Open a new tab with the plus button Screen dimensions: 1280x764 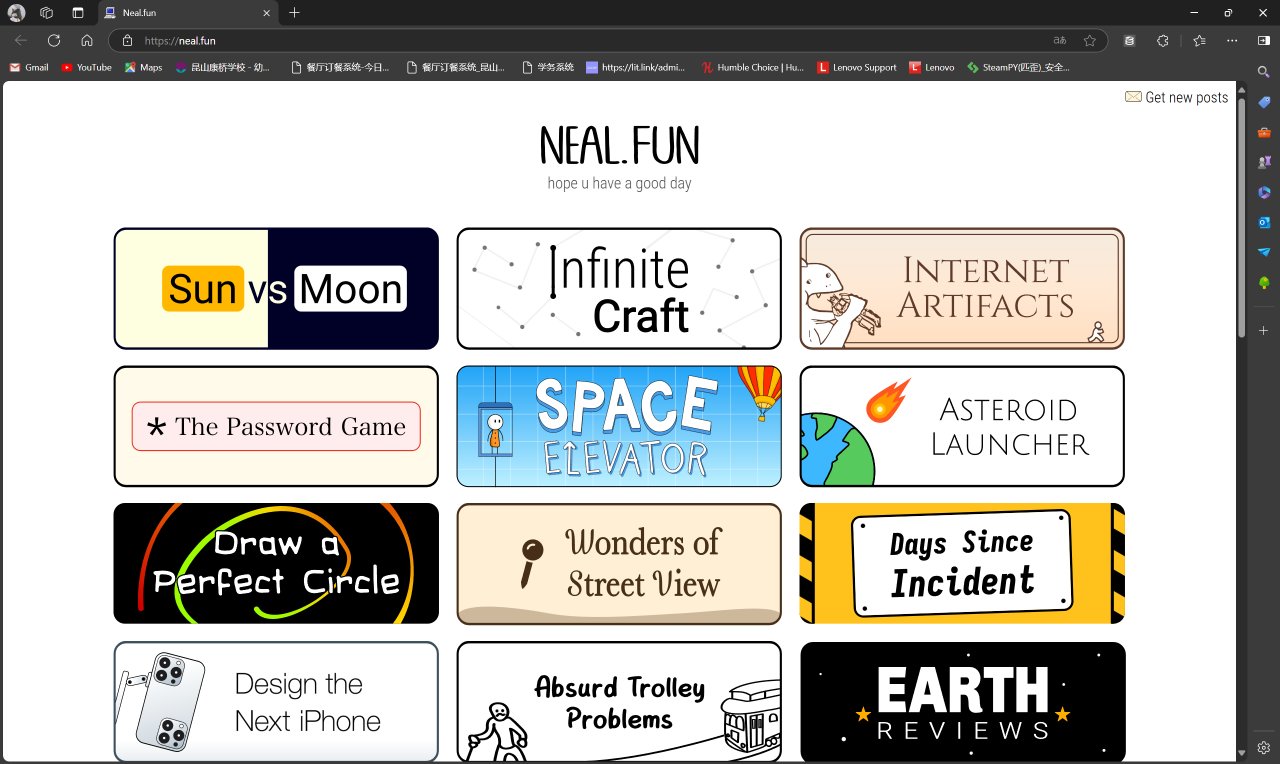tap(294, 13)
